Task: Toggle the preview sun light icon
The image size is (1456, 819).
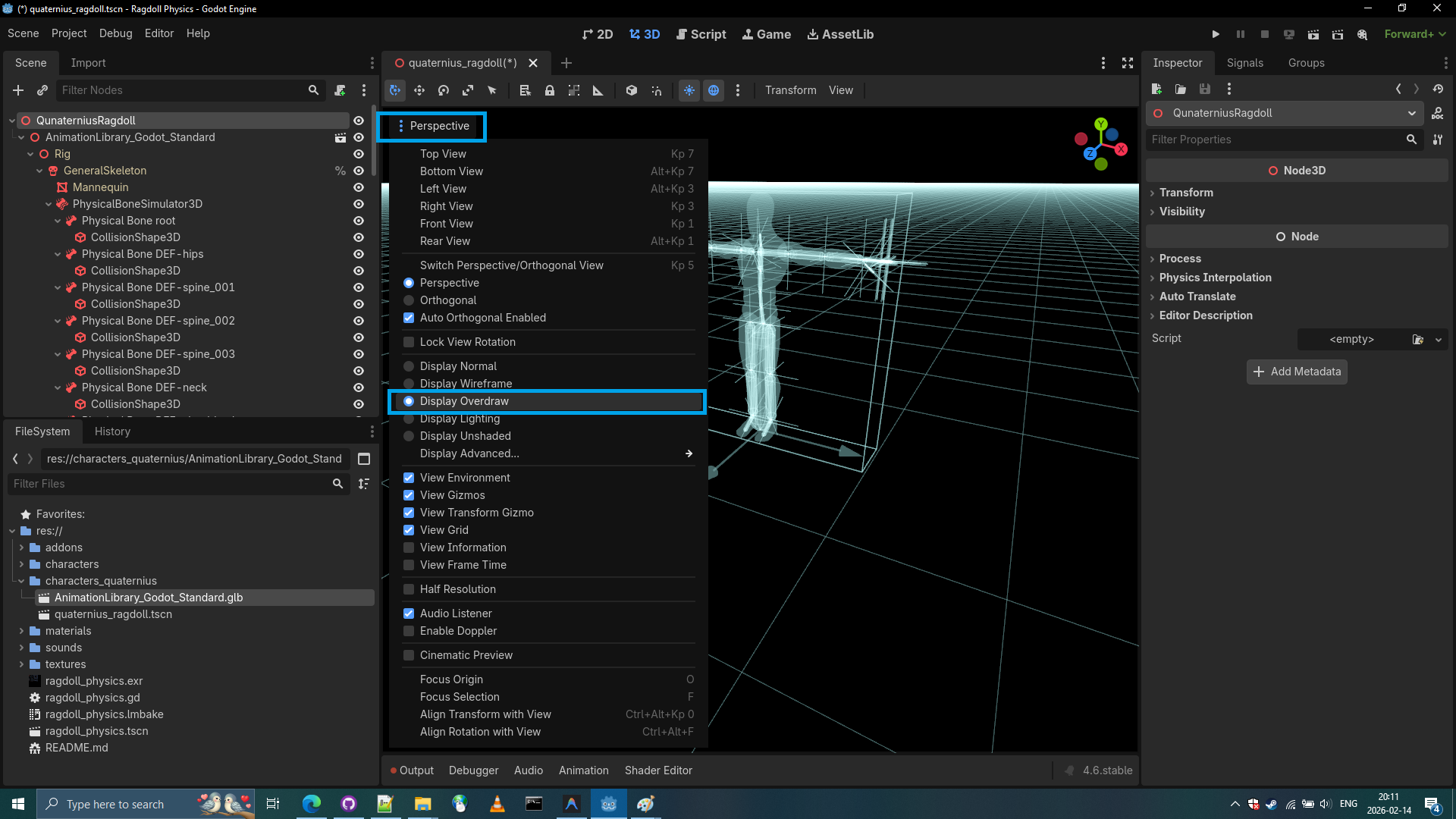Action: point(689,90)
